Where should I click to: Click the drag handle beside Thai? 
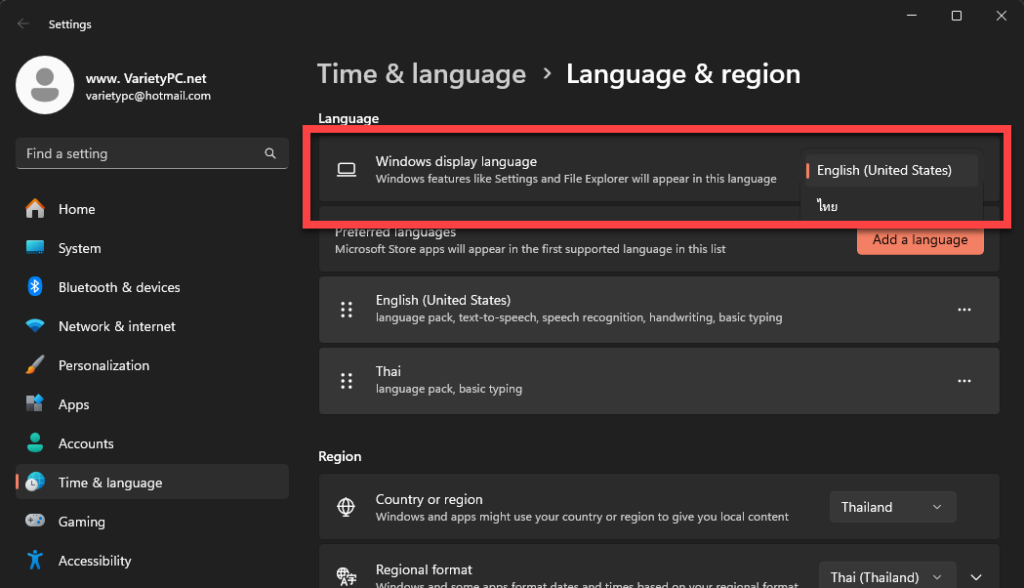coord(347,381)
